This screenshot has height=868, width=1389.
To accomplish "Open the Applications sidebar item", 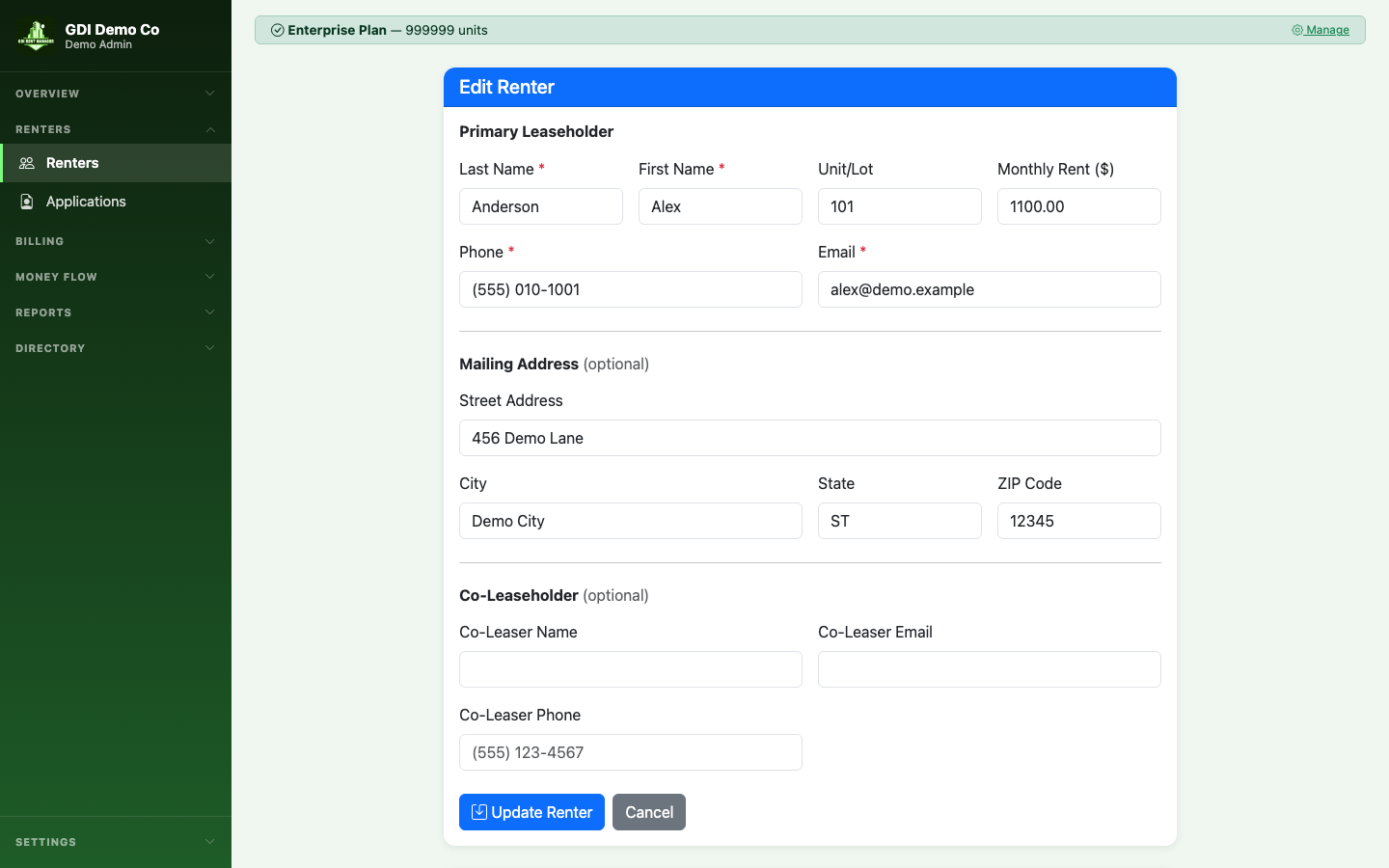I will pos(116,202).
